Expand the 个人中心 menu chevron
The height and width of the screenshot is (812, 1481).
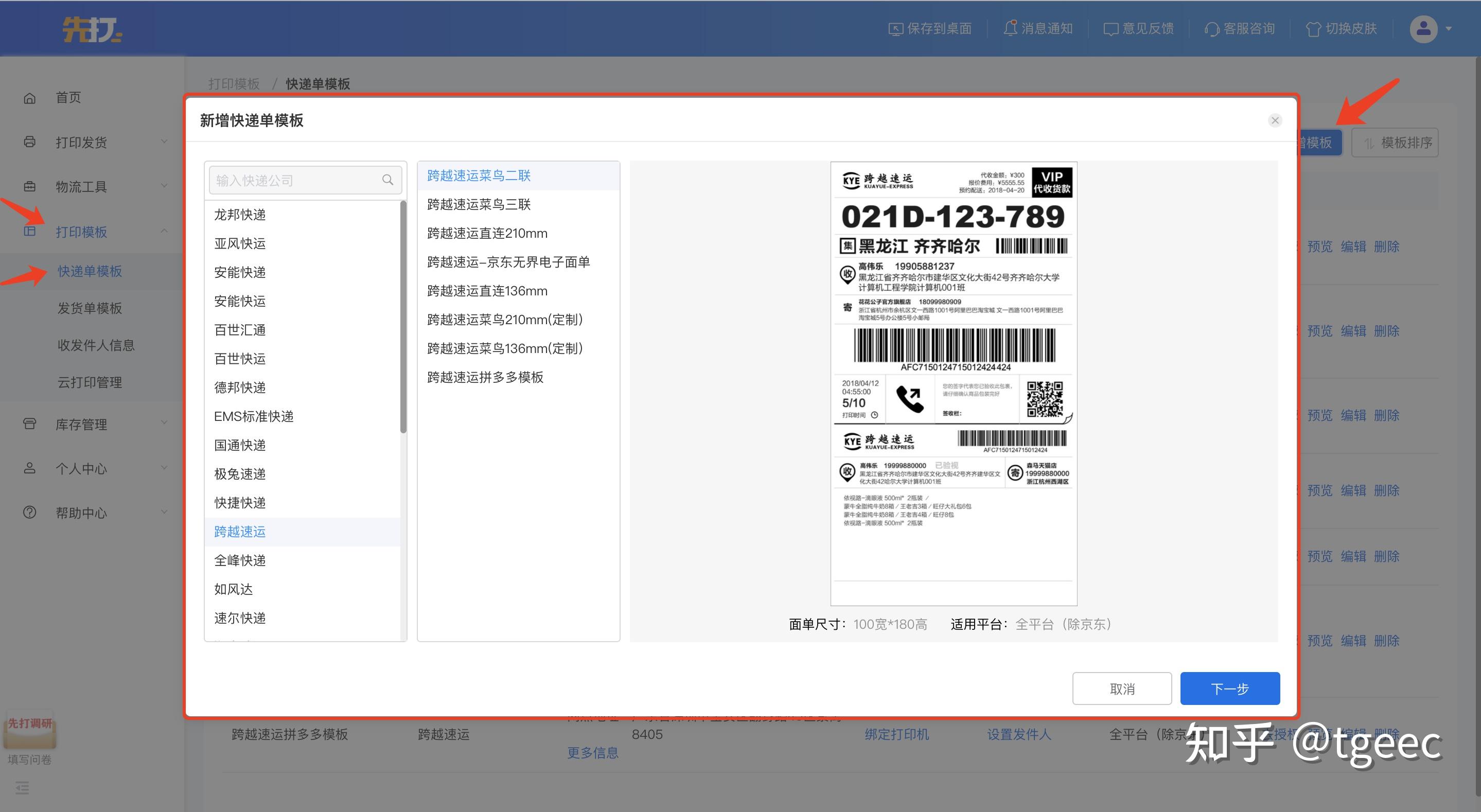(x=165, y=468)
